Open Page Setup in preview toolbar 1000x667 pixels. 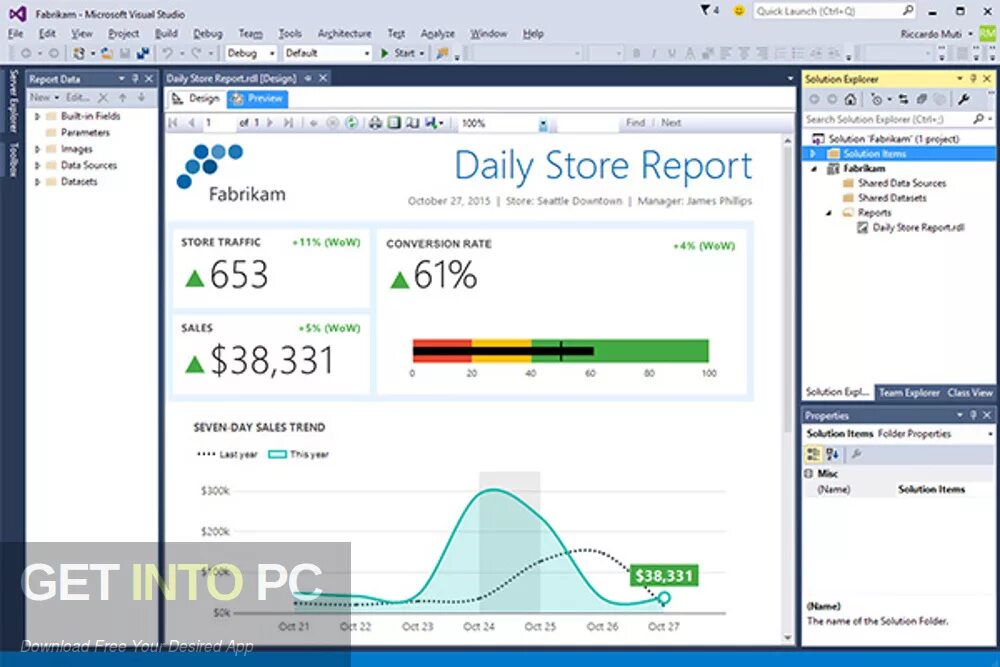pos(413,123)
